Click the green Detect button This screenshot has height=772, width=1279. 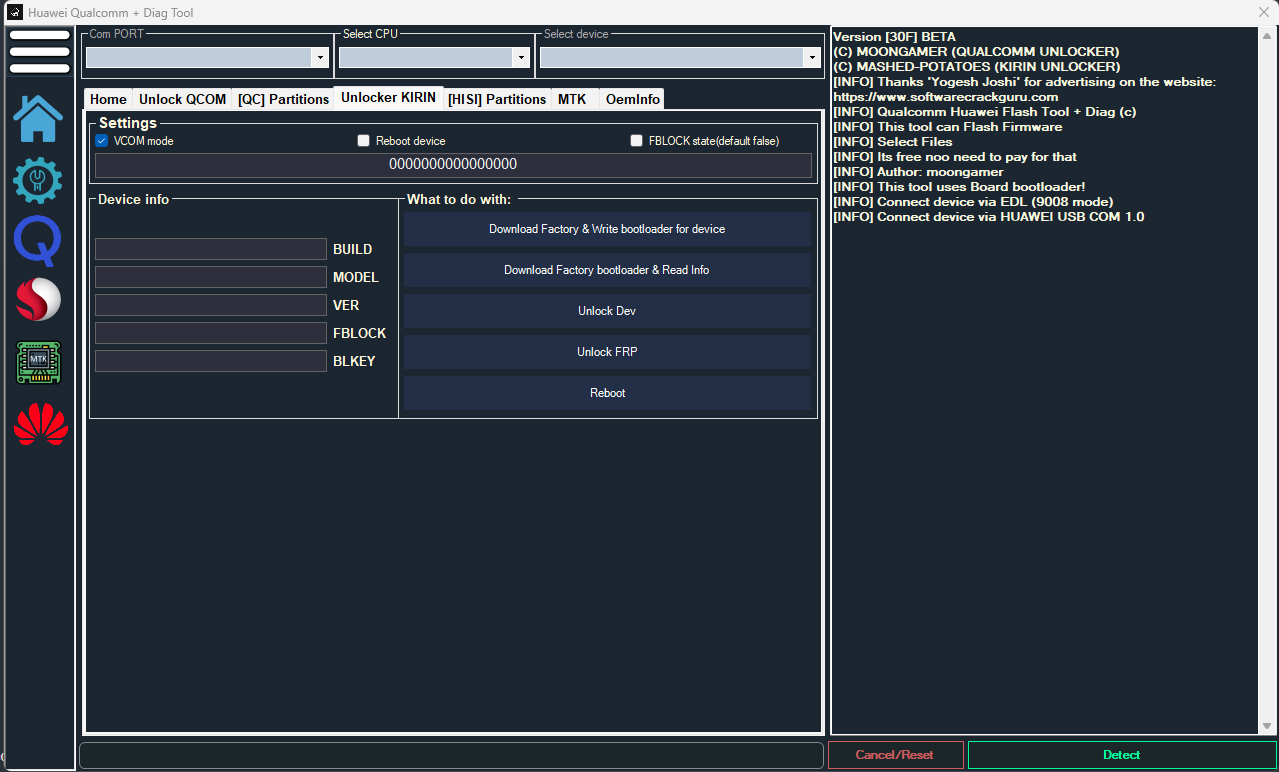pos(1122,755)
